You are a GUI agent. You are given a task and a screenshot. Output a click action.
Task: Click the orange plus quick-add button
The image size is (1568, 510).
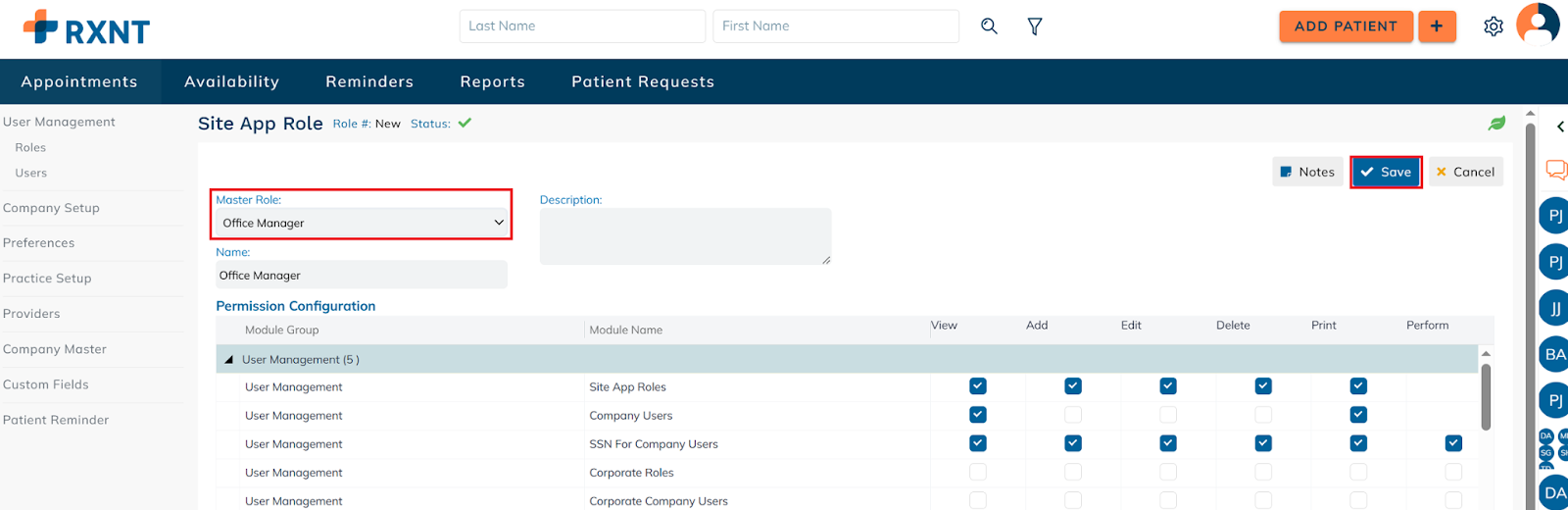click(x=1436, y=26)
